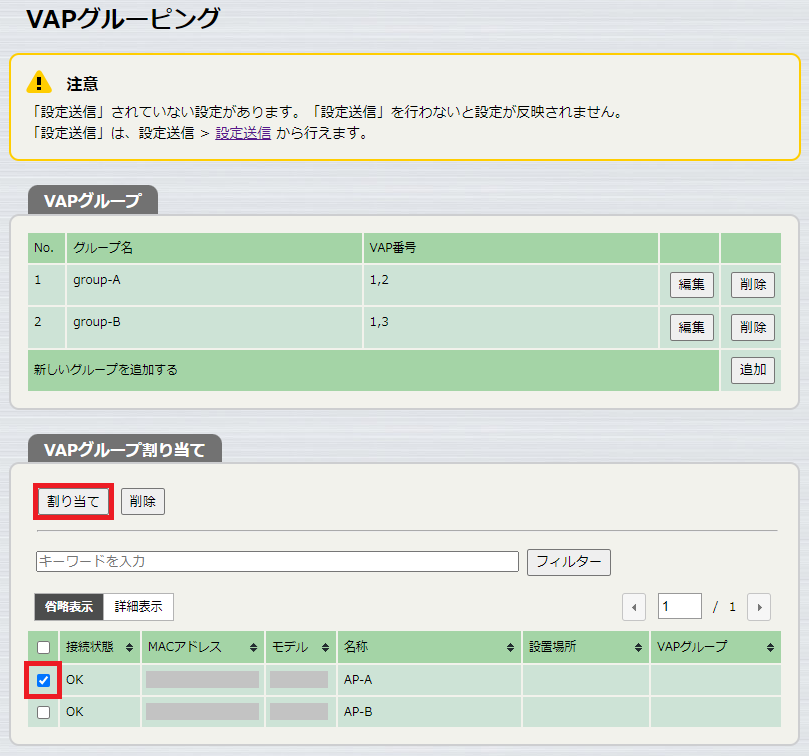
Task: Check the AP-B row checkbox
Action: 41,711
